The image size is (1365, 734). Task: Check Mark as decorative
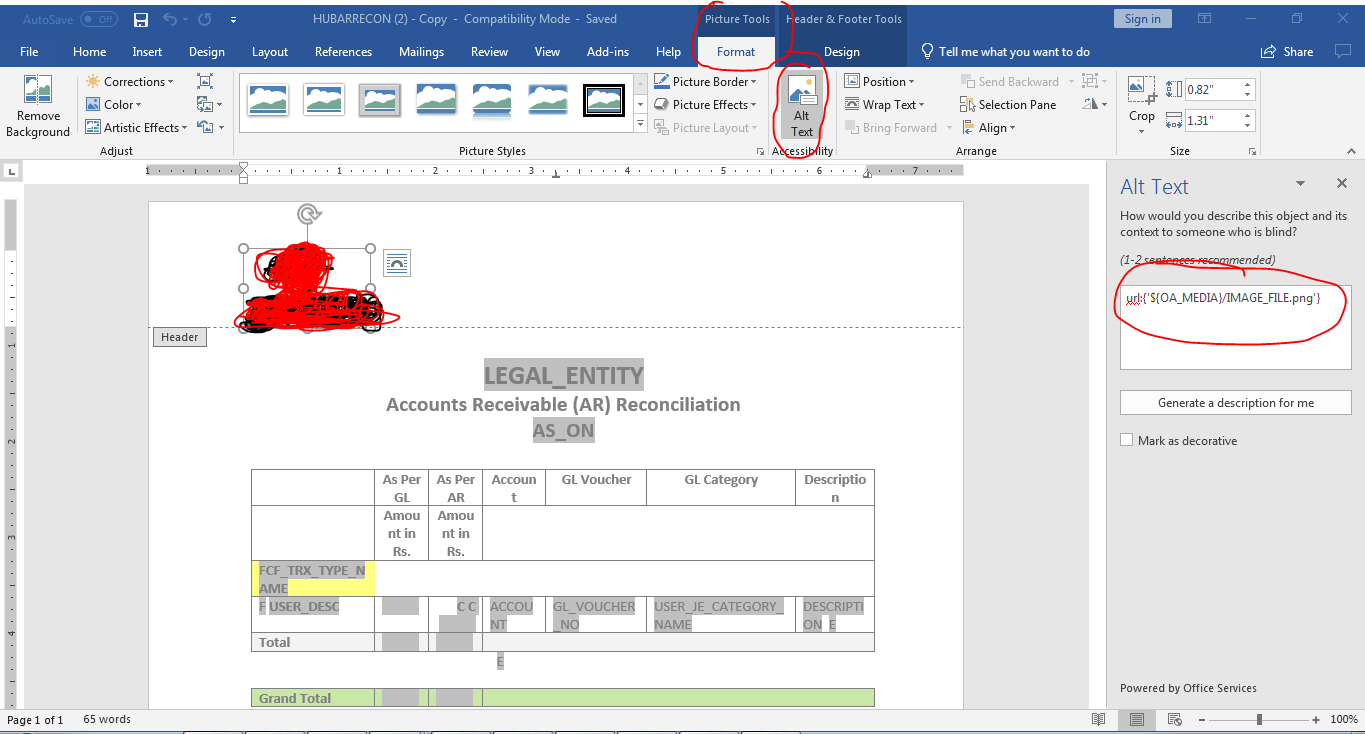coord(1126,439)
